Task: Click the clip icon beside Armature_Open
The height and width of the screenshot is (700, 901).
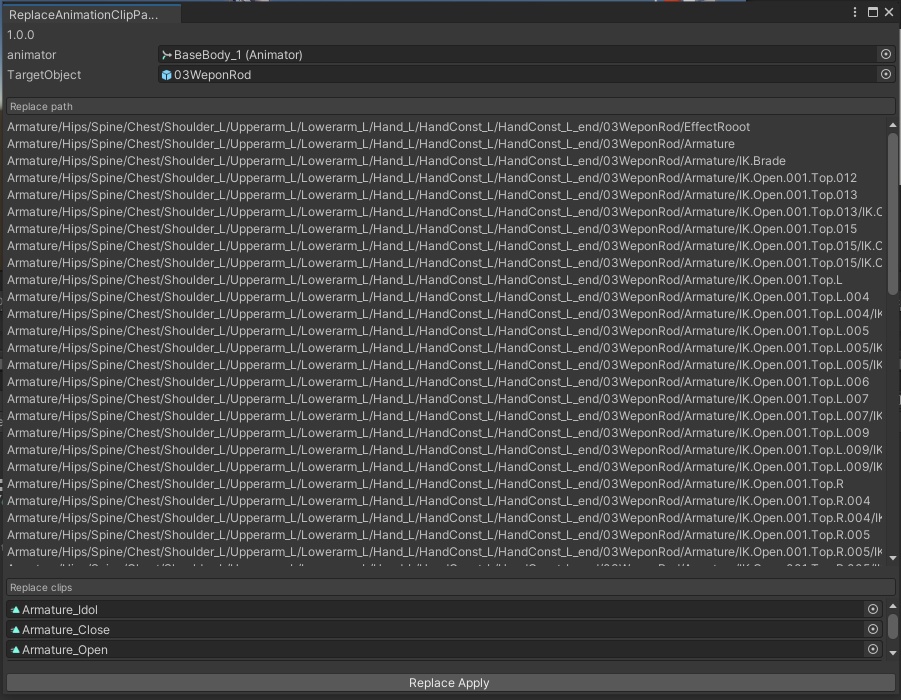Action: coord(14,649)
